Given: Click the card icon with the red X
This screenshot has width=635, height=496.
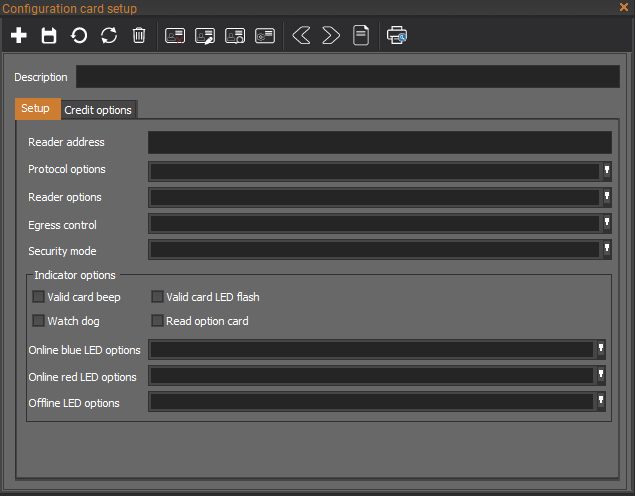Looking at the screenshot, I should point(175,36).
